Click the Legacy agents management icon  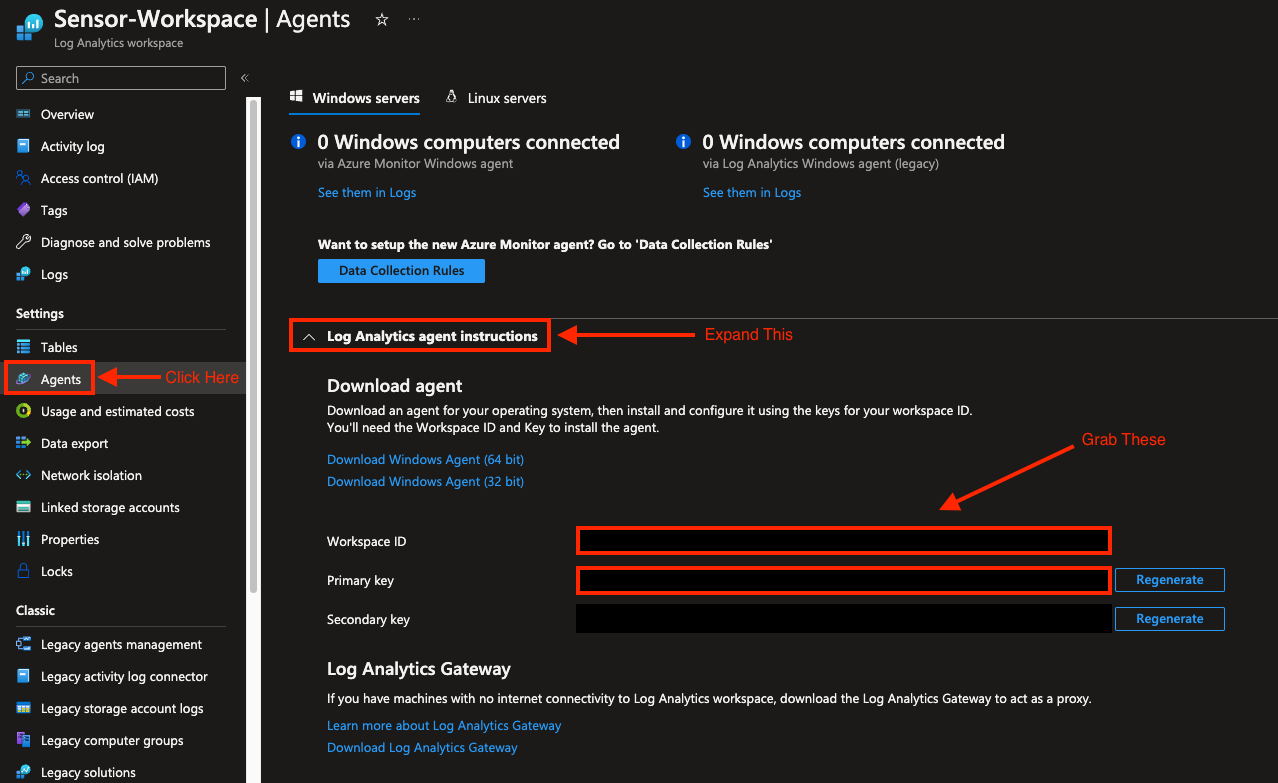pos(23,644)
